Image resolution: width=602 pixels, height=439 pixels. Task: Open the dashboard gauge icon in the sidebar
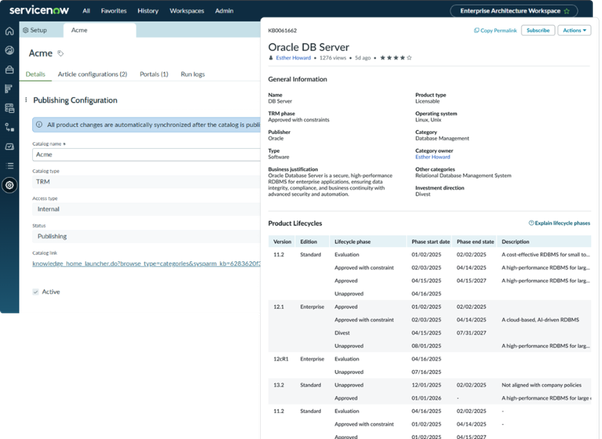[x=10, y=50]
